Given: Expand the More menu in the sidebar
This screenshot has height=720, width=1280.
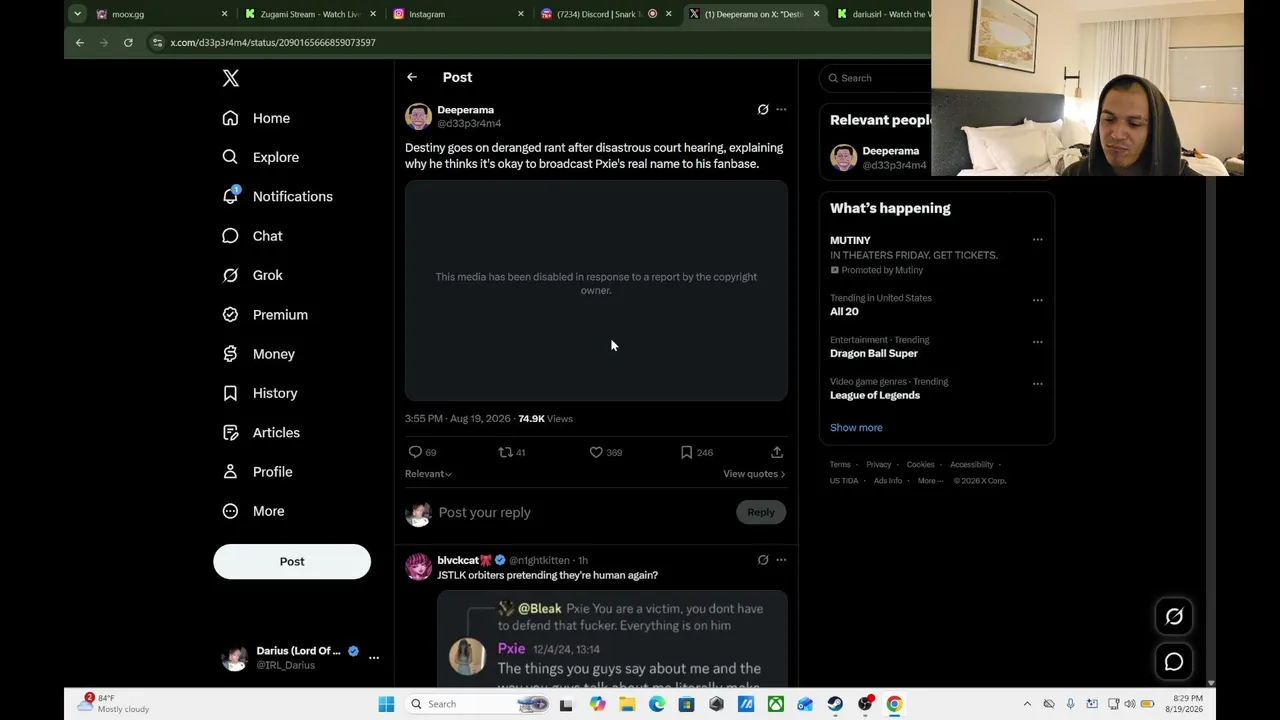Looking at the screenshot, I should click(254, 511).
